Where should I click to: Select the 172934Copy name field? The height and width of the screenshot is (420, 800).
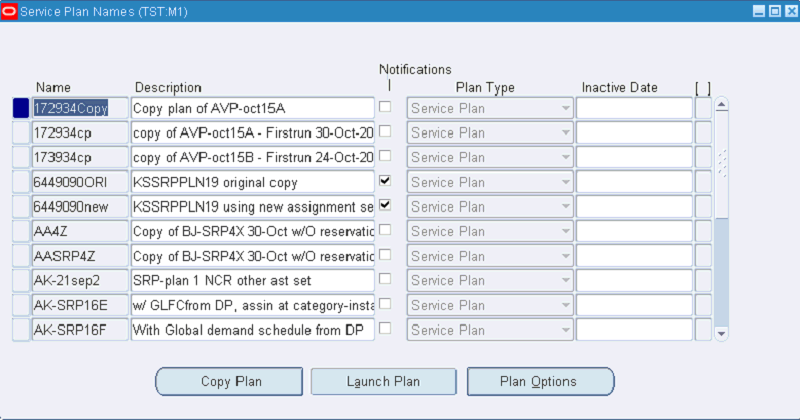(80, 108)
